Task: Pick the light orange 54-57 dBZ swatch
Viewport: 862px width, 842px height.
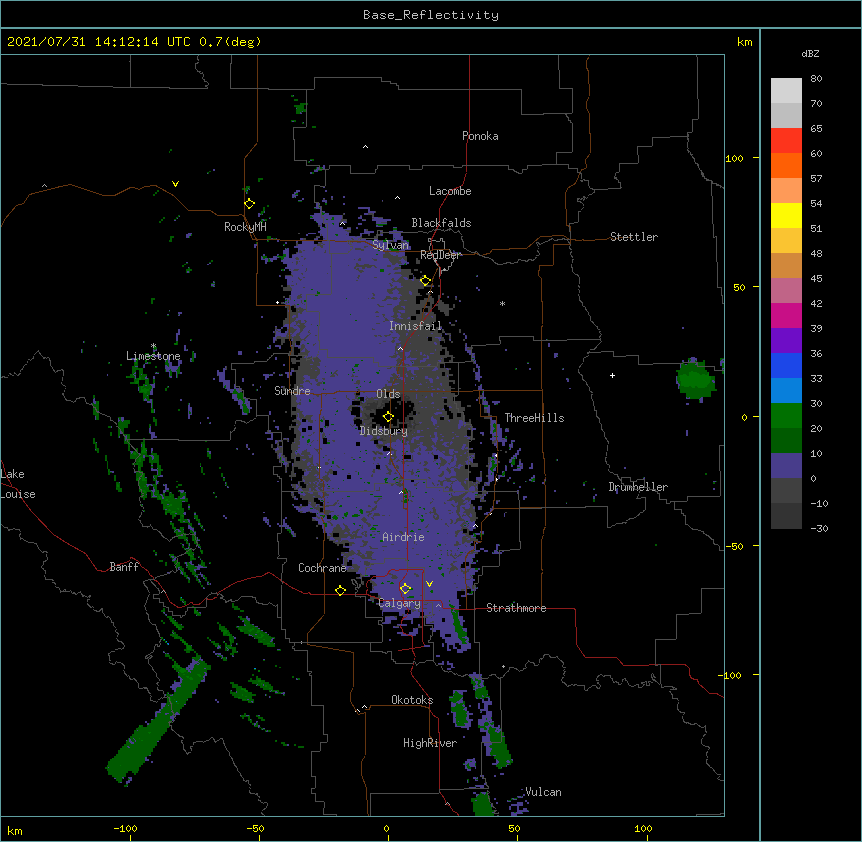Action: (x=786, y=191)
